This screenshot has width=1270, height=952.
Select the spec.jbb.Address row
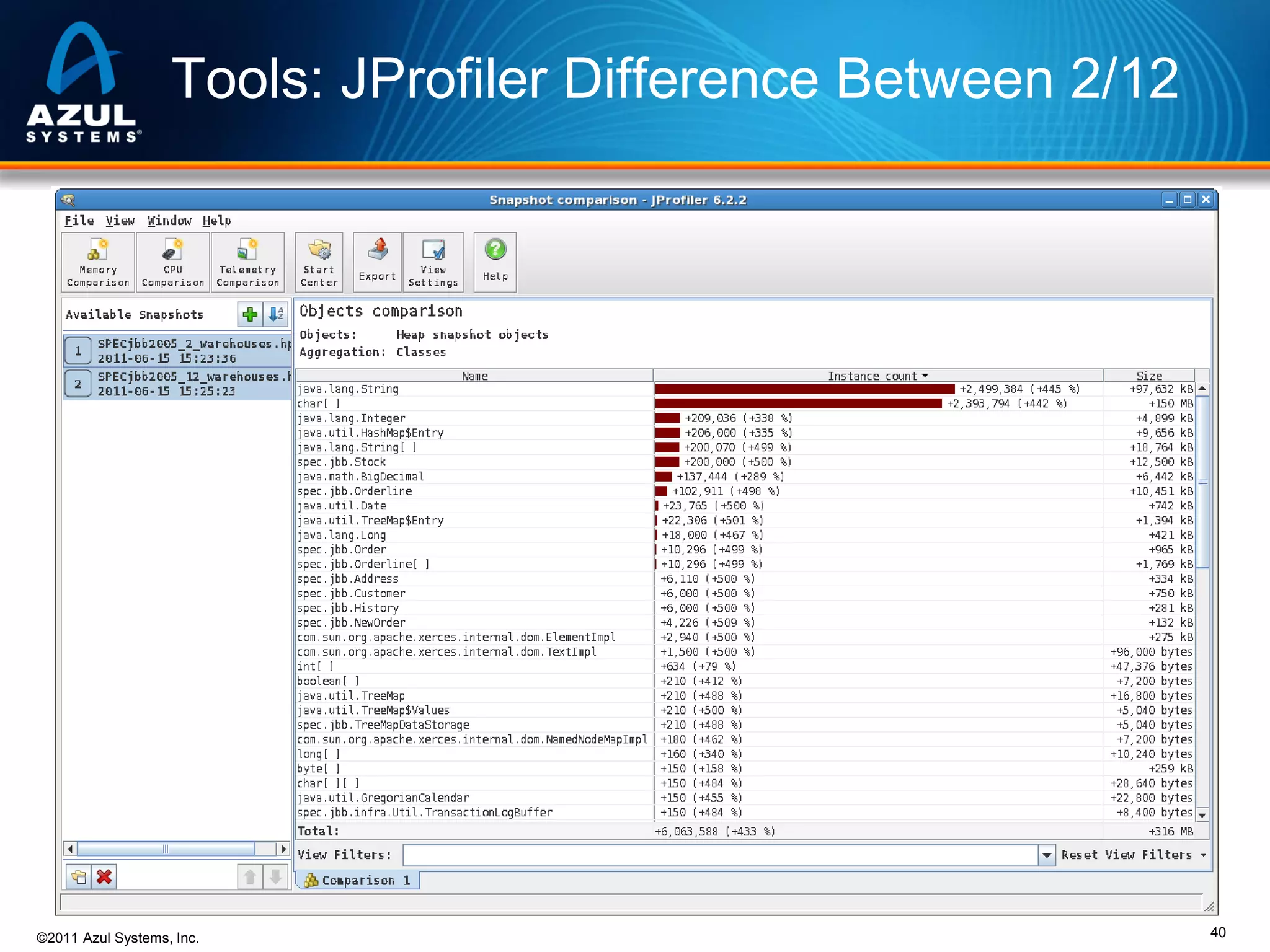tap(745, 579)
